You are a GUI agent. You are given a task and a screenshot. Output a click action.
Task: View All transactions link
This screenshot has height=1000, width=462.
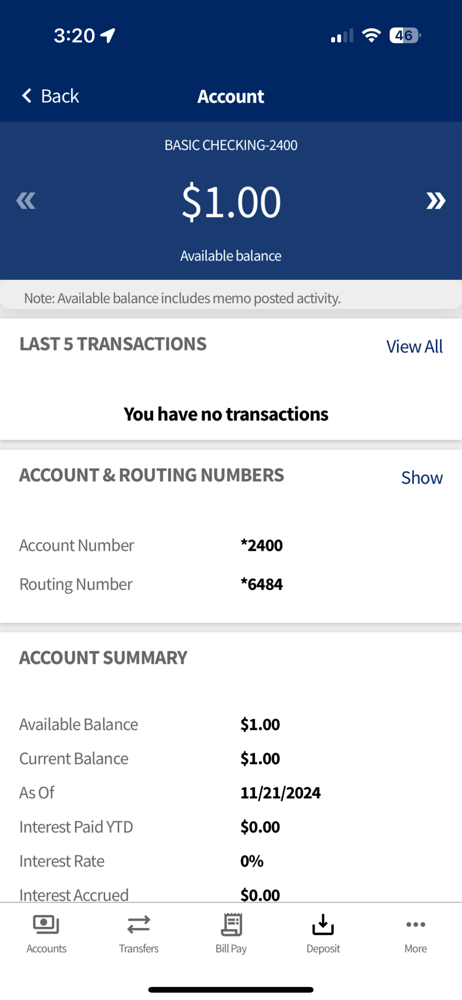tap(414, 346)
